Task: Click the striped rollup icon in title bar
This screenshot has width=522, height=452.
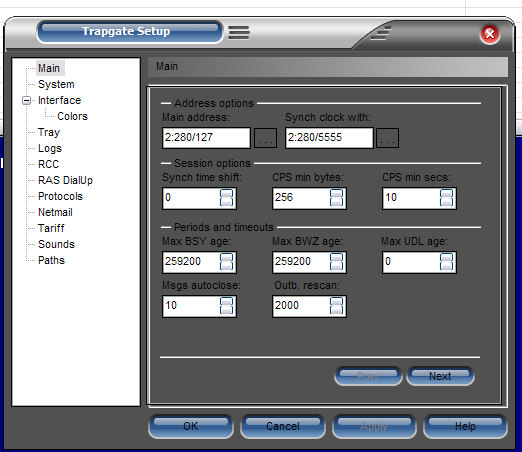Action: 381,33
